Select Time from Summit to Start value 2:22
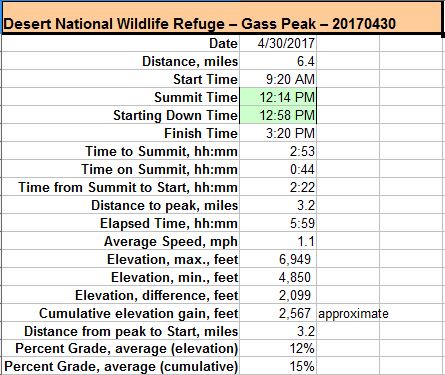Viewport: 445px width, 375px height. 278,187
